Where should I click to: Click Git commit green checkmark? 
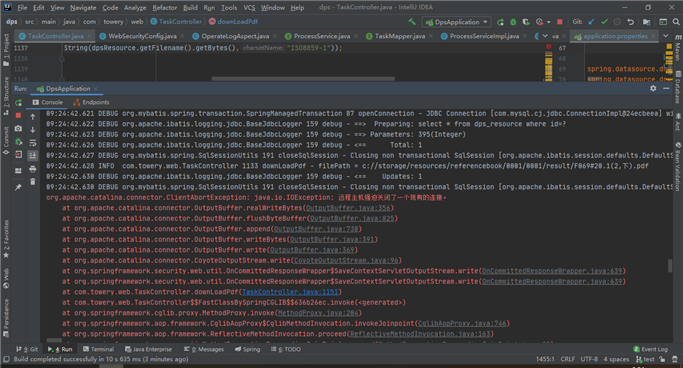[604, 22]
